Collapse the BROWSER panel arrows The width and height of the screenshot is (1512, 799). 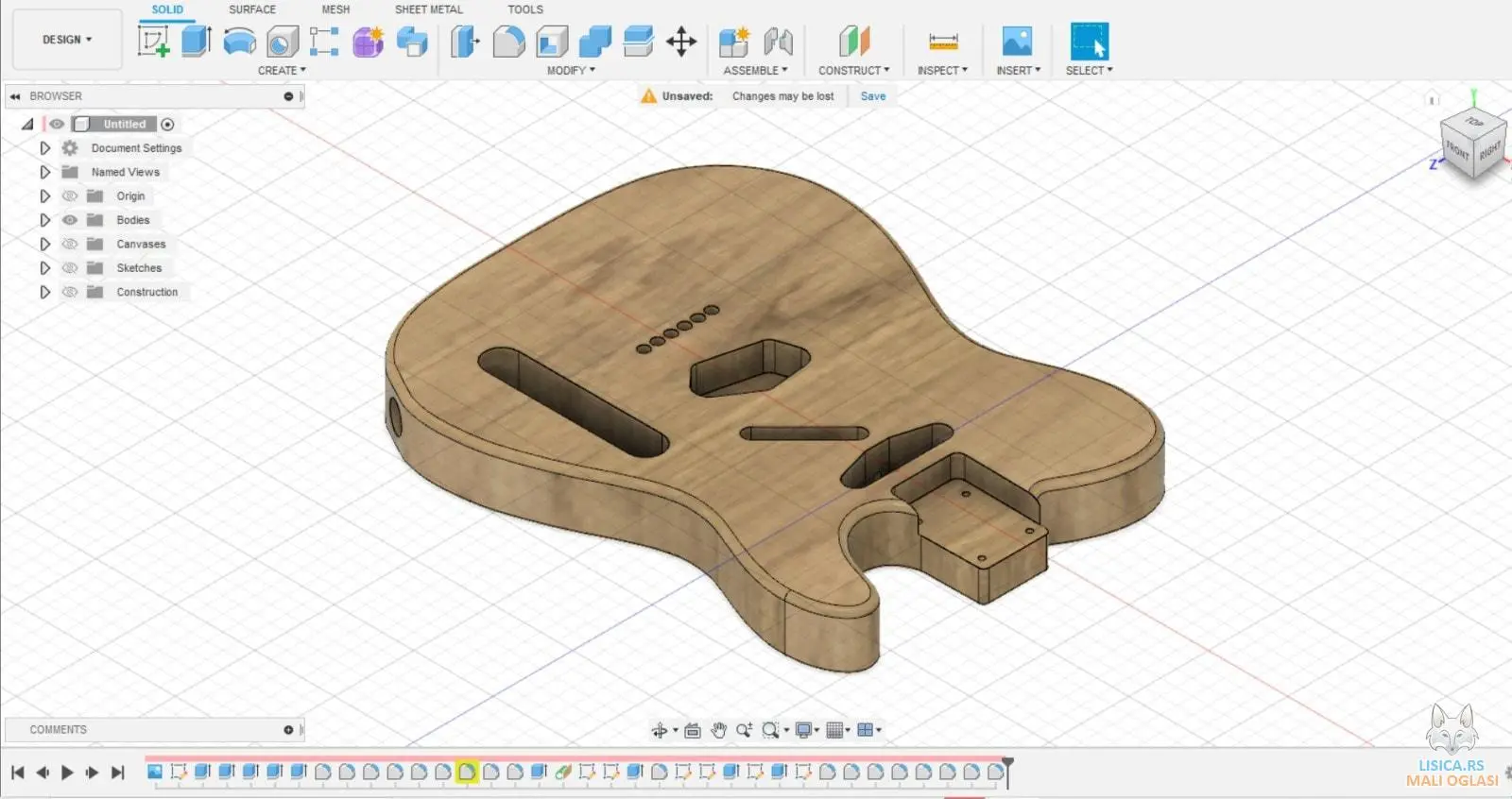[15, 96]
